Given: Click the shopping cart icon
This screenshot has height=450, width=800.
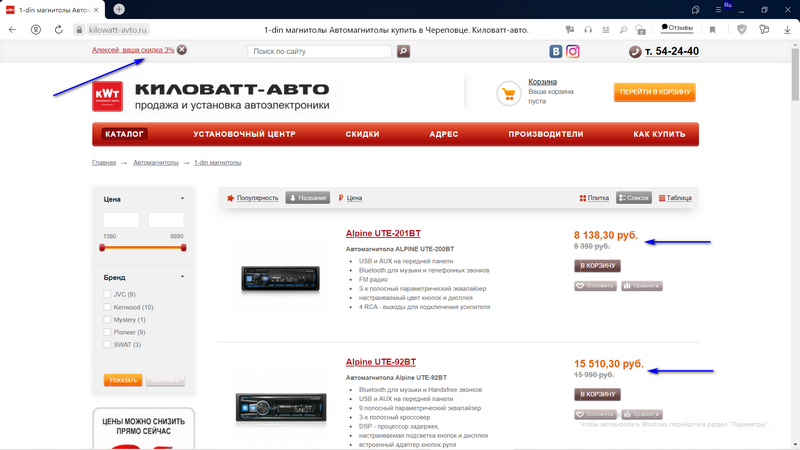Looking at the screenshot, I should tap(509, 93).
